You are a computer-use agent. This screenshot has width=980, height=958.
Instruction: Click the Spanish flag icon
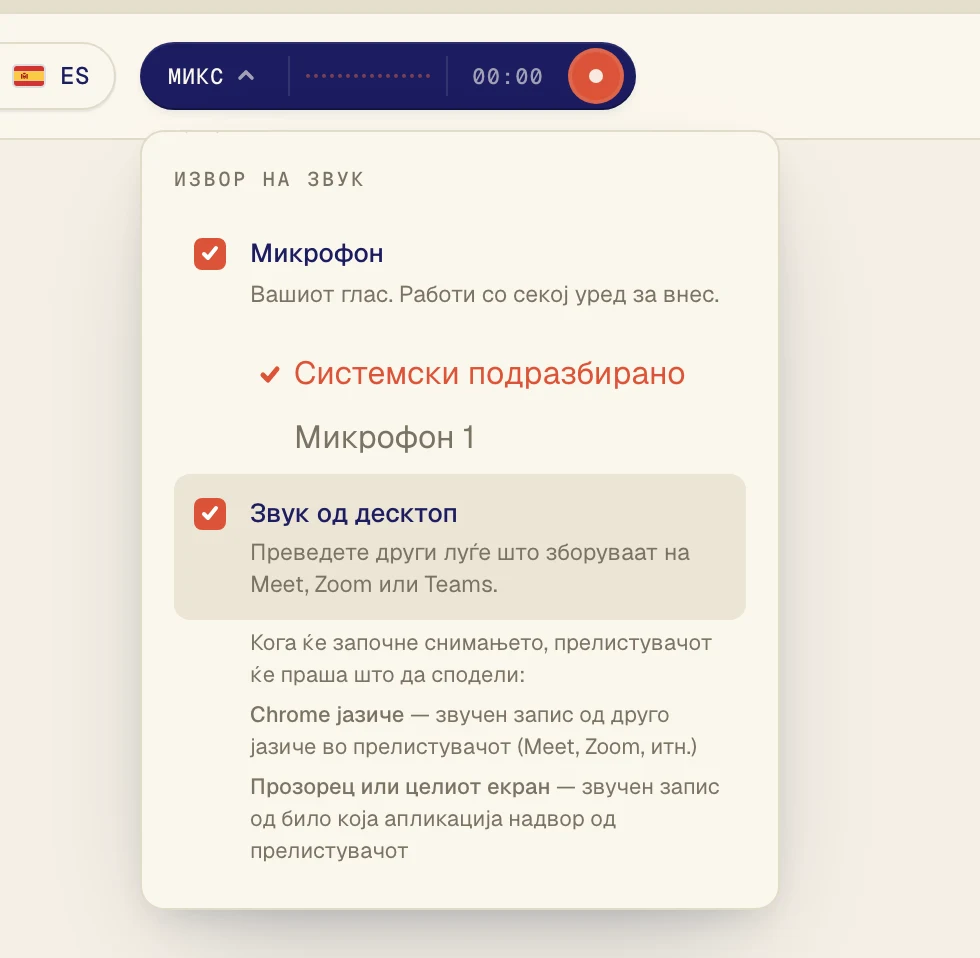29,76
